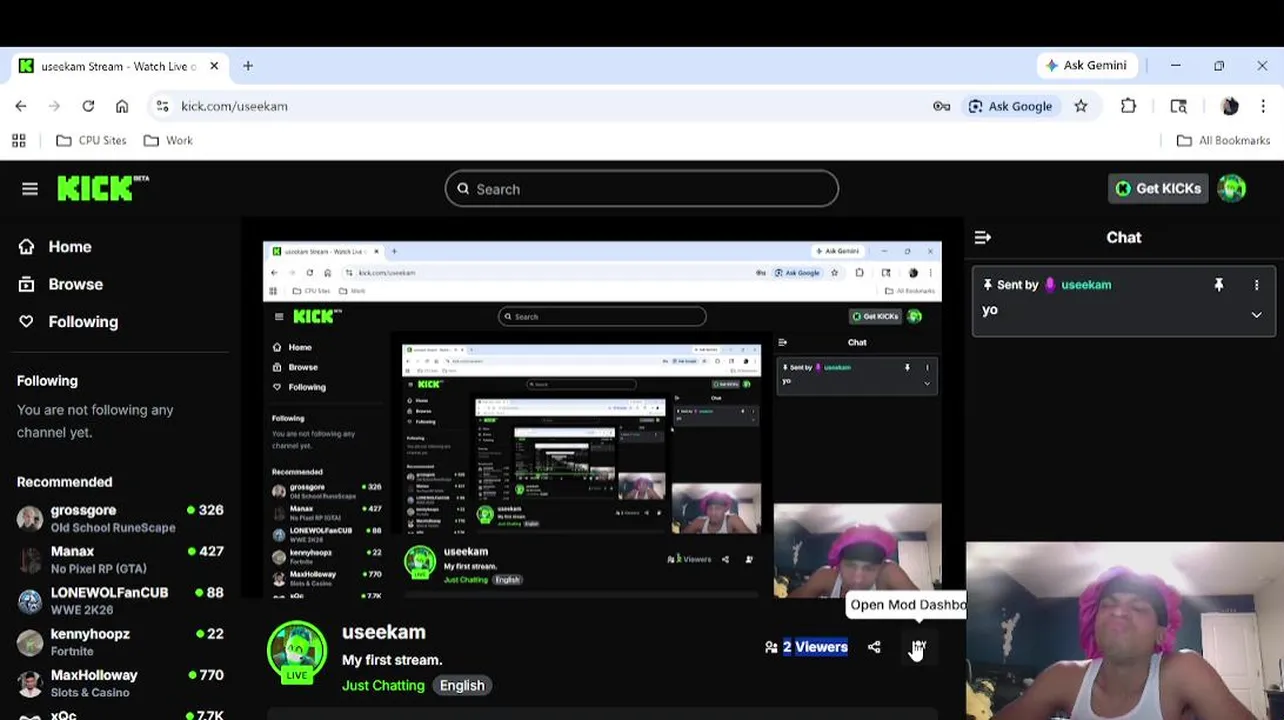Open Chrome three-dot menu
1284x720 pixels.
pyautogui.click(x=1263, y=106)
